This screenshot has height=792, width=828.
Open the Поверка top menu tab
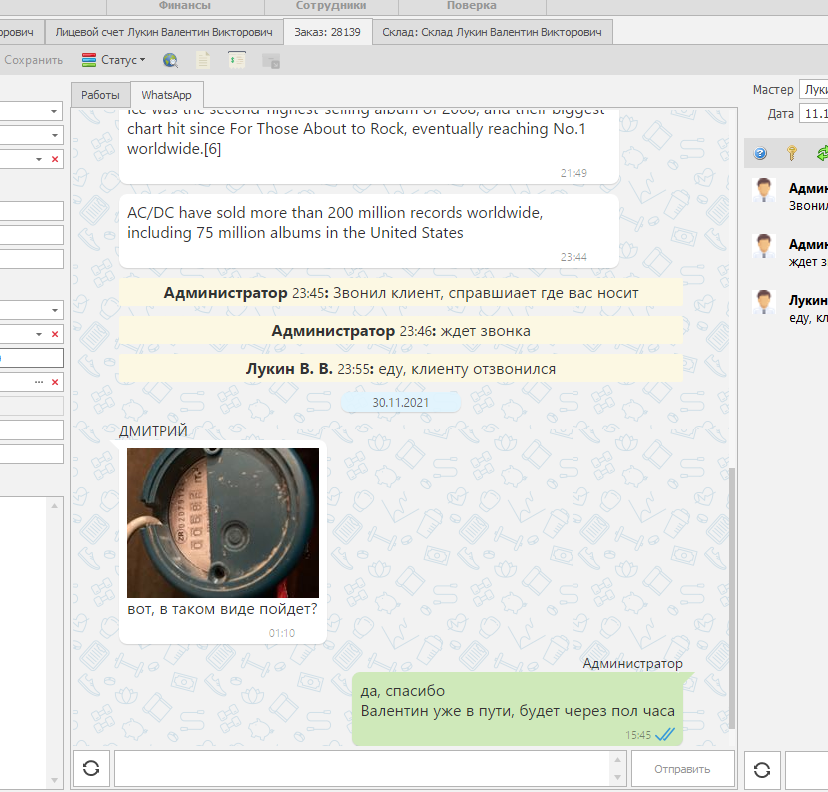472,6
